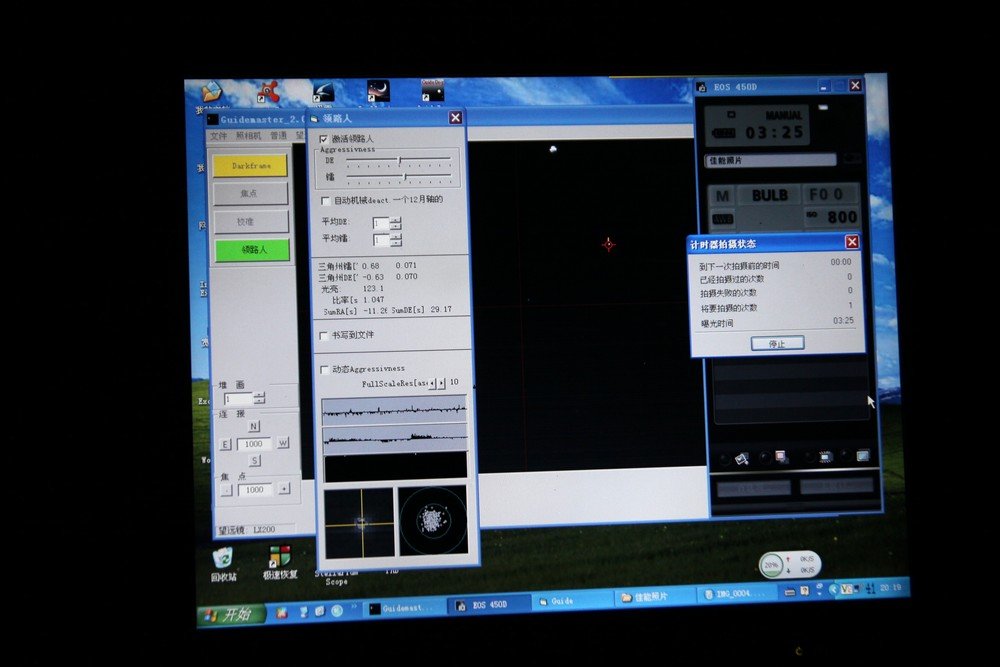
Task: Click the red crosshair guide star marker
Action: (608, 244)
